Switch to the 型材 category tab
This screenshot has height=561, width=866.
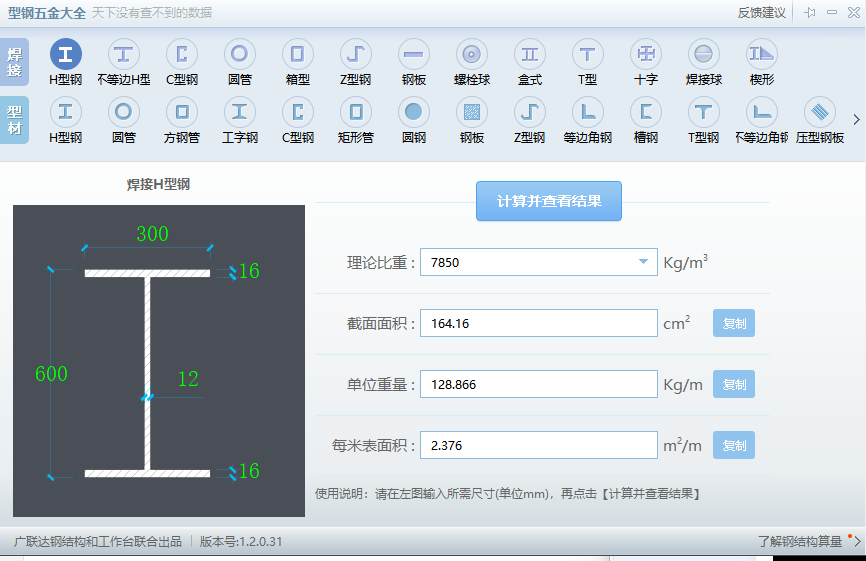pyautogui.click(x=14, y=120)
